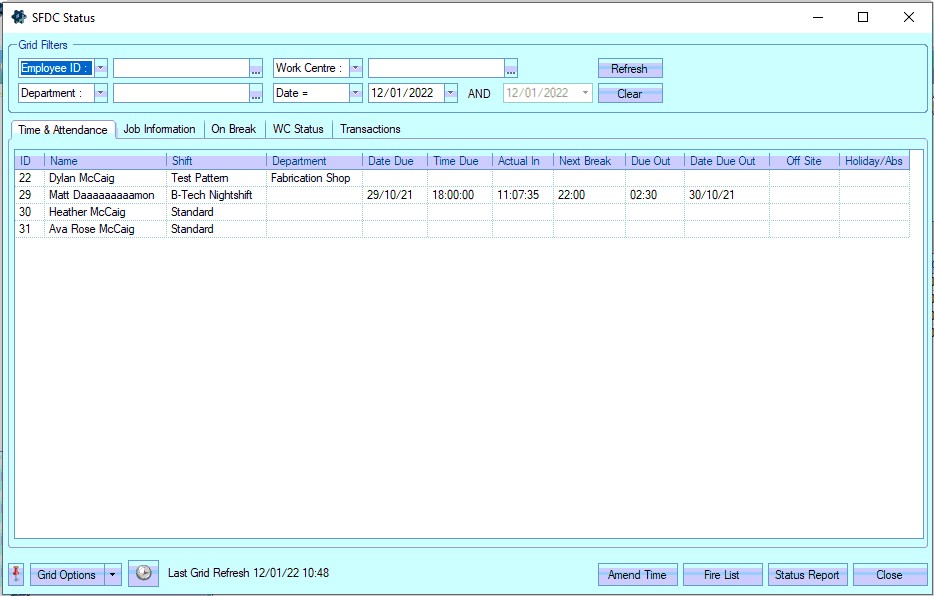This screenshot has height=596, width=934.
Task: Select the Matt Daaaaaaaaamon row
Action: (101, 195)
